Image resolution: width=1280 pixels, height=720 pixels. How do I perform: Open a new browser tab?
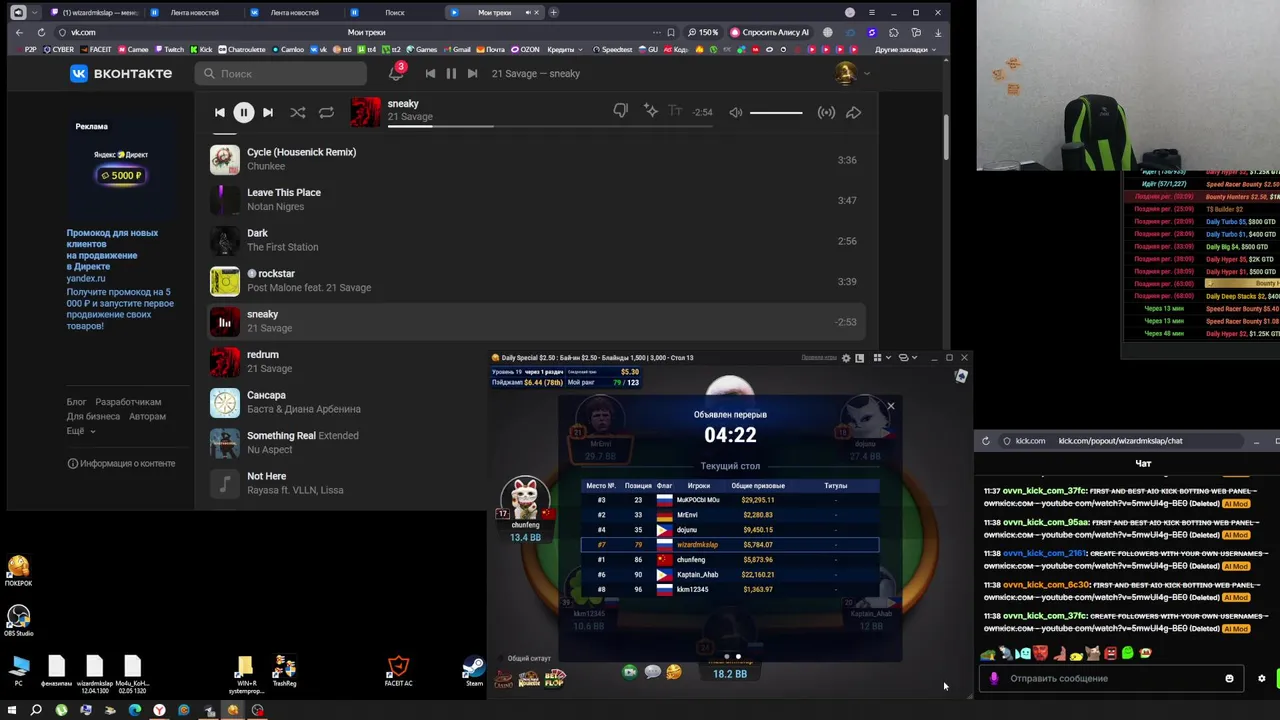click(x=554, y=12)
